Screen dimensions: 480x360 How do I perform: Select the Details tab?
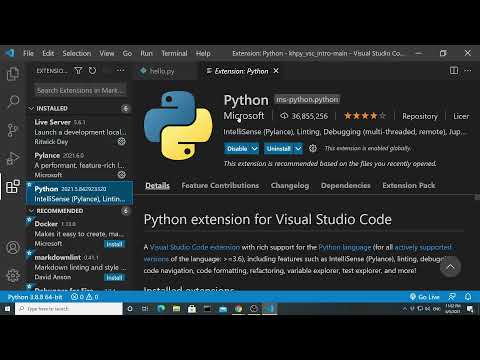point(157,185)
